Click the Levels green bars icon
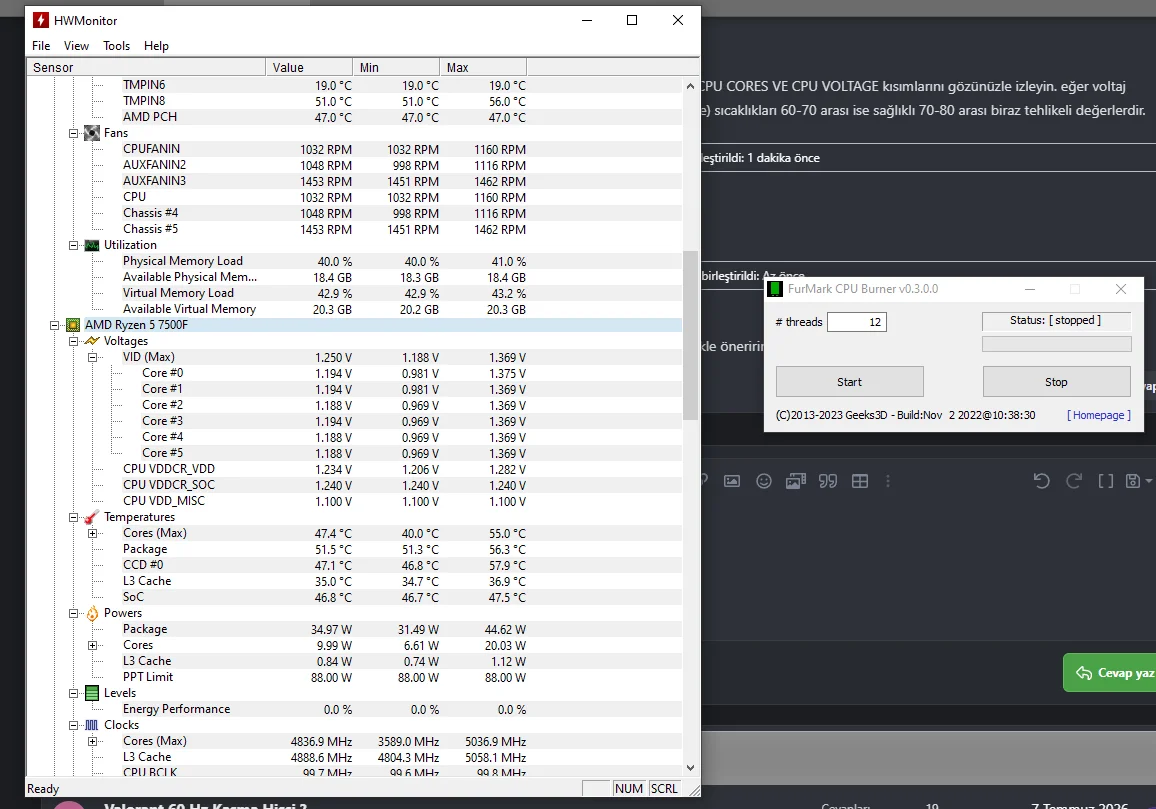 pos(92,693)
